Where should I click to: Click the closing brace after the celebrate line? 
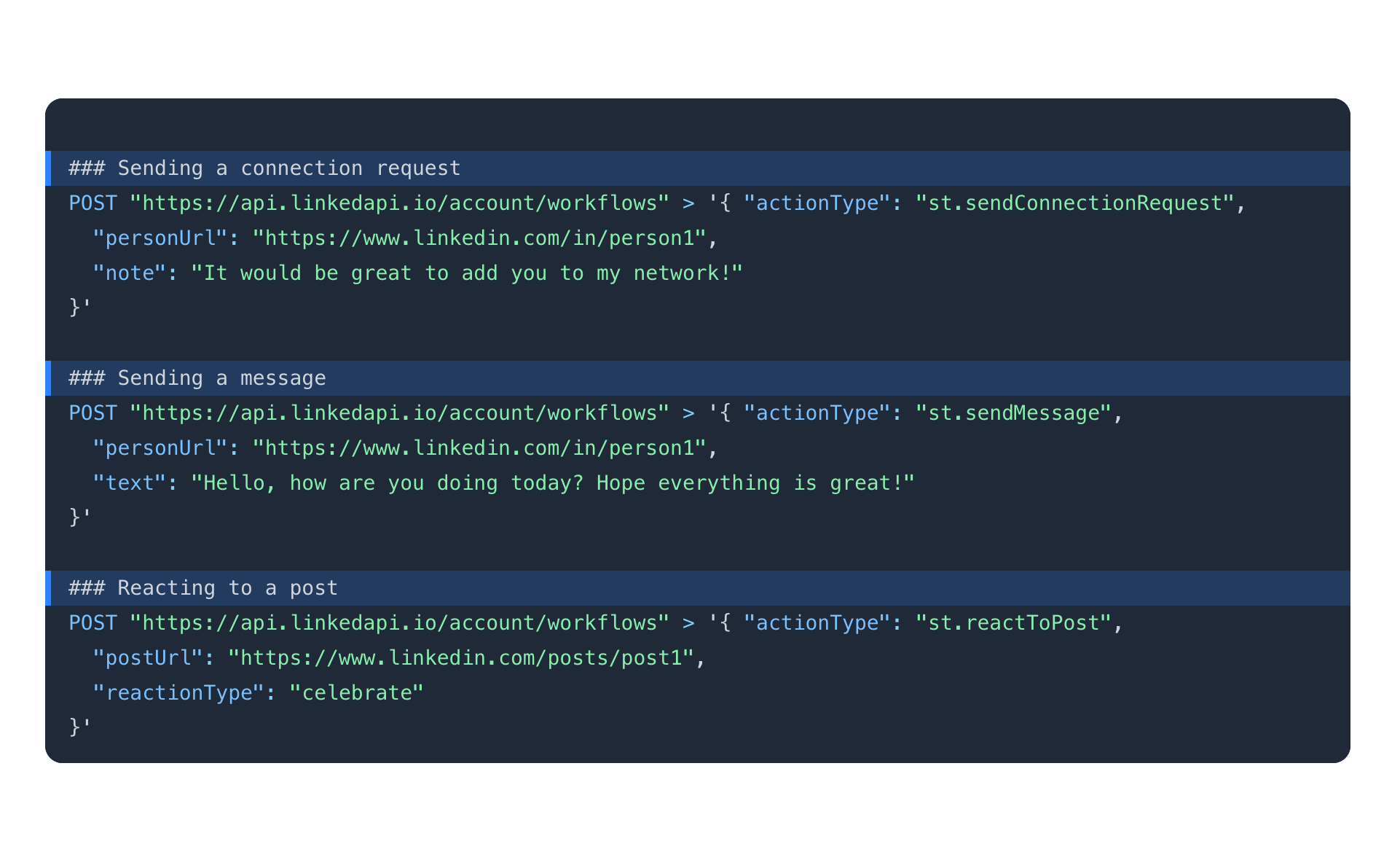75,727
